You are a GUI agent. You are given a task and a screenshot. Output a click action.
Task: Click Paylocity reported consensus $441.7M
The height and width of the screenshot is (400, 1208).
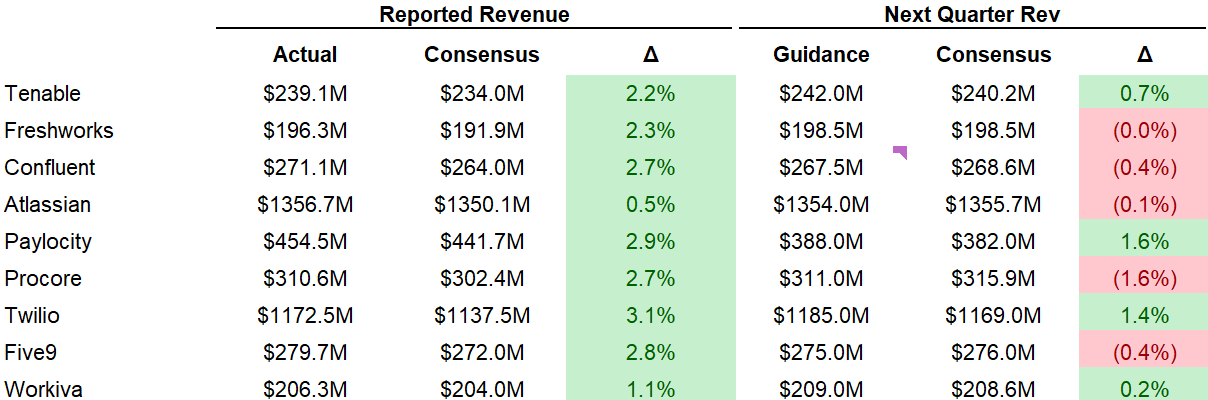tap(482, 241)
